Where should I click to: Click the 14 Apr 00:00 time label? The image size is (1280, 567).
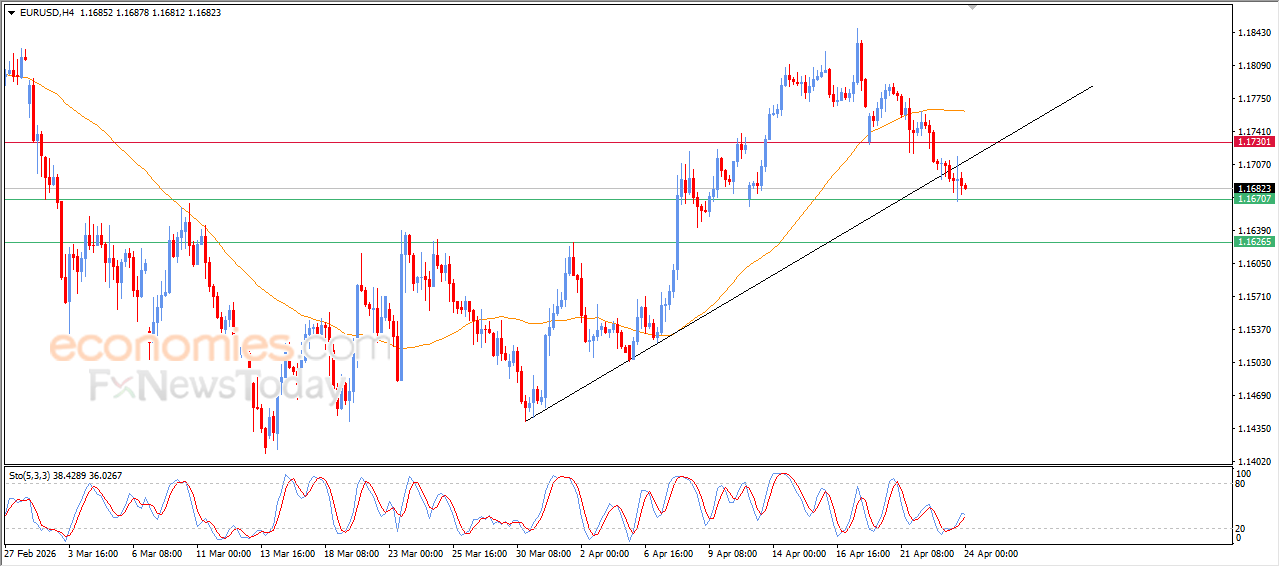pyautogui.click(x=799, y=553)
